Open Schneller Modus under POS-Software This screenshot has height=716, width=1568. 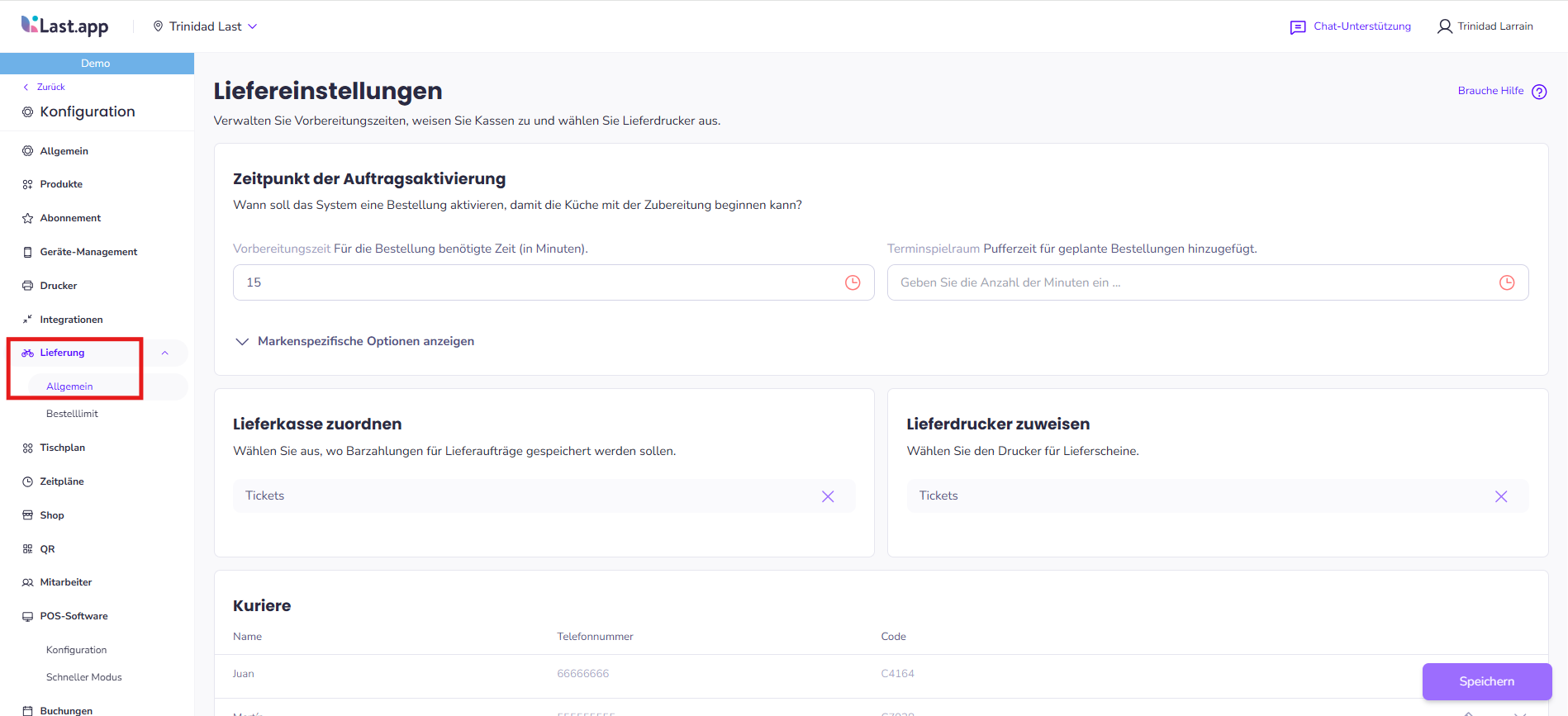[83, 677]
